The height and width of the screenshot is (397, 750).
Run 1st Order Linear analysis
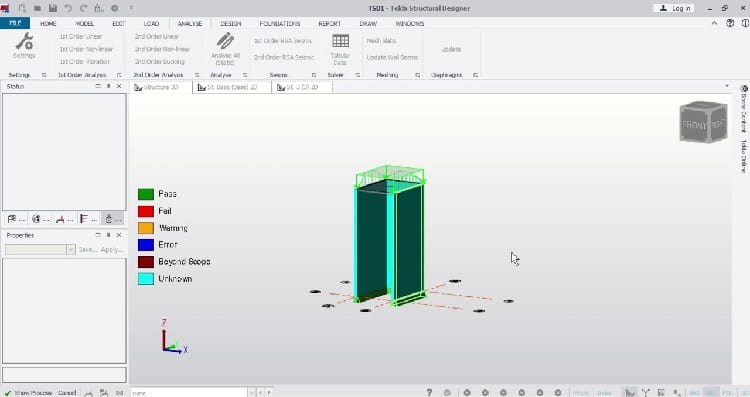pyautogui.click(x=80, y=36)
